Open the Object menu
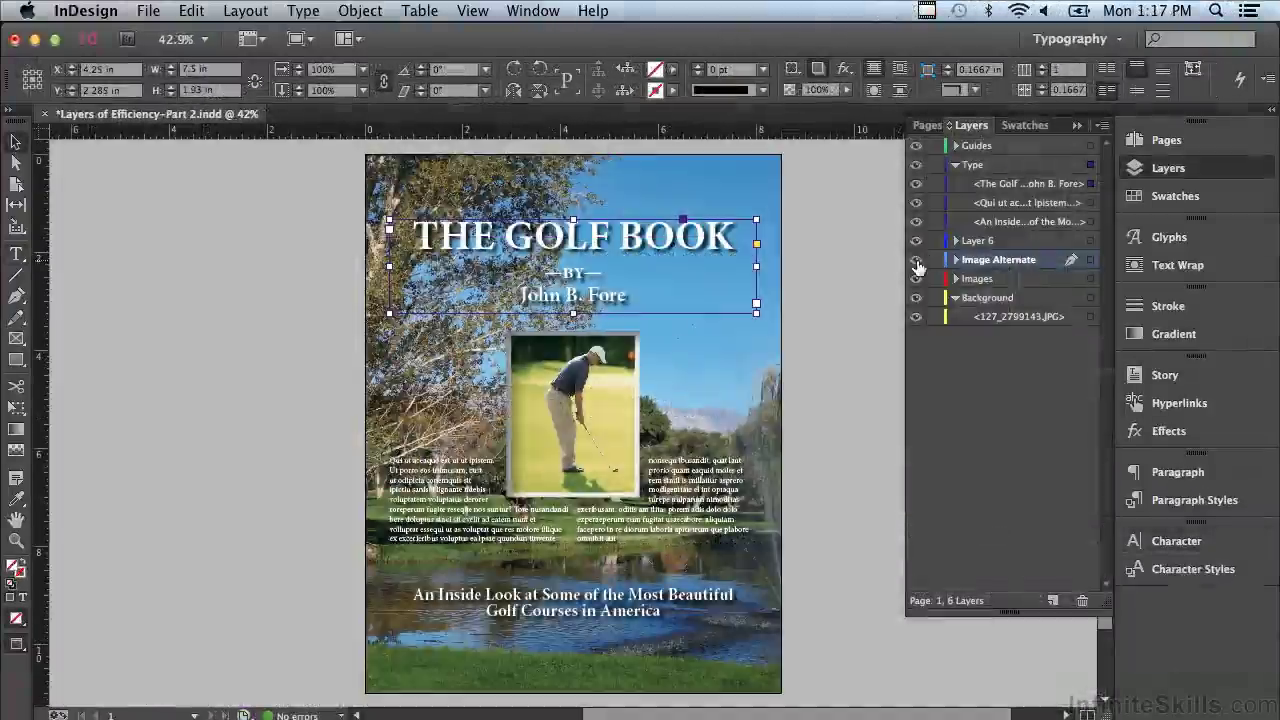This screenshot has width=1280, height=720. 360,11
